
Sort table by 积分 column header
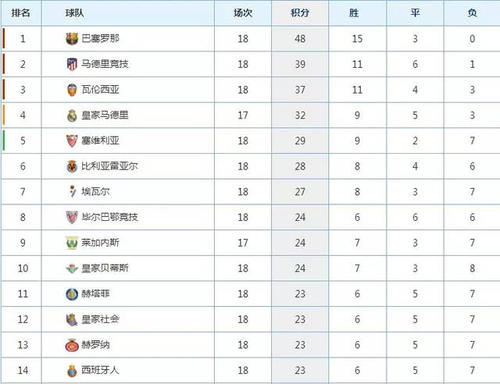tap(300, 13)
